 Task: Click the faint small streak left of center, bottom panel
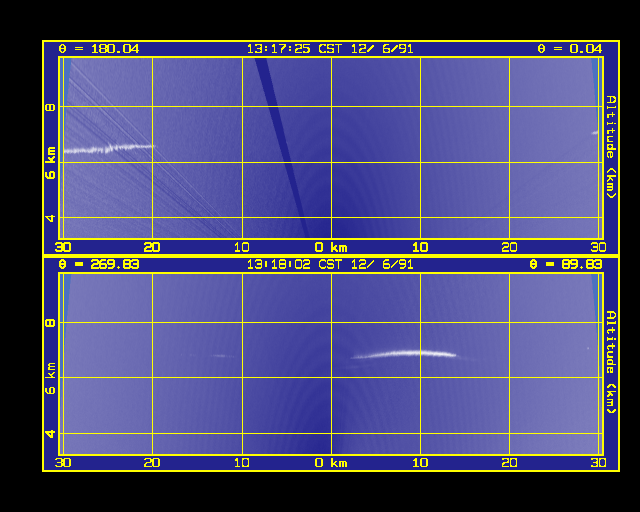(x=220, y=356)
